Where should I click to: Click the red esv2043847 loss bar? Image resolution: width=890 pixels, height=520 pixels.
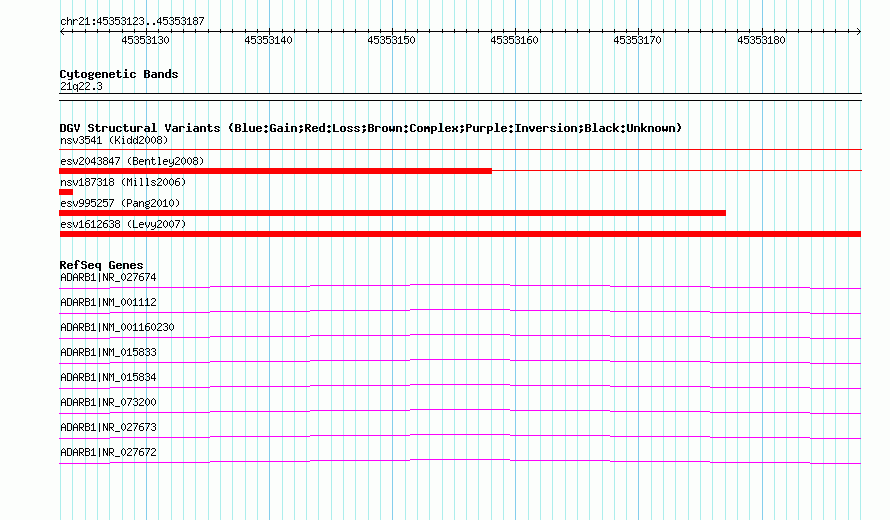pos(275,171)
